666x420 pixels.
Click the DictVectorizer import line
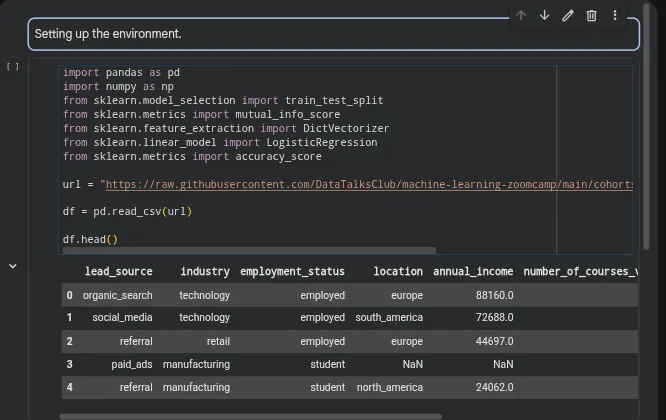[226, 129]
